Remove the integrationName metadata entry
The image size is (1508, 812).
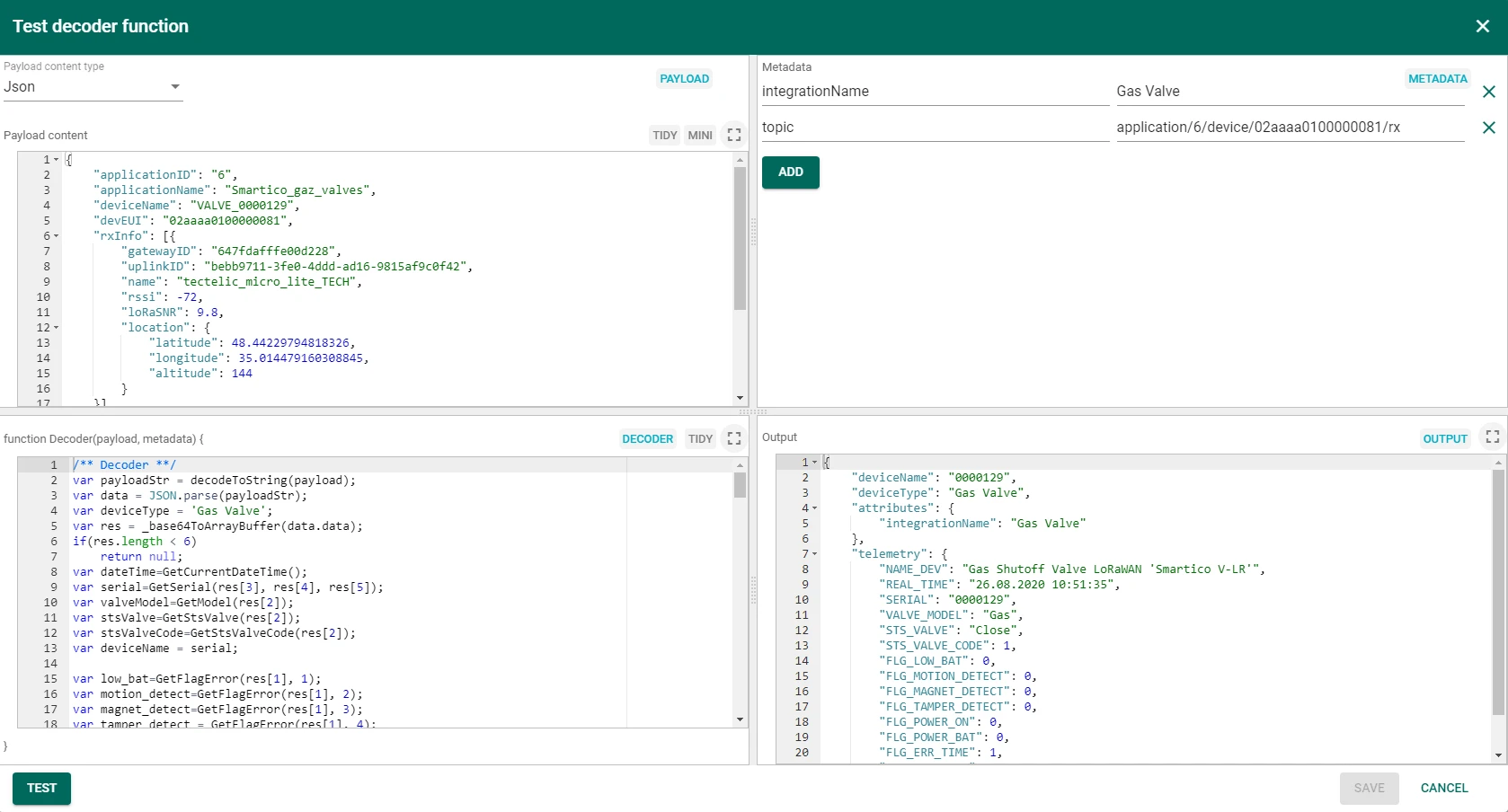click(1489, 92)
